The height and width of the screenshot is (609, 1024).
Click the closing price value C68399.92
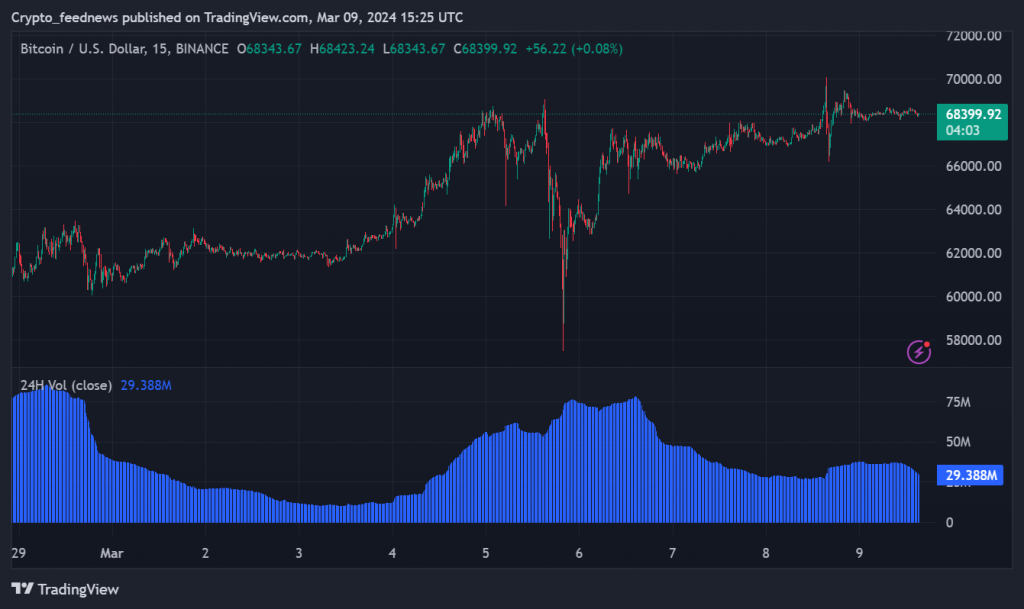[485, 48]
